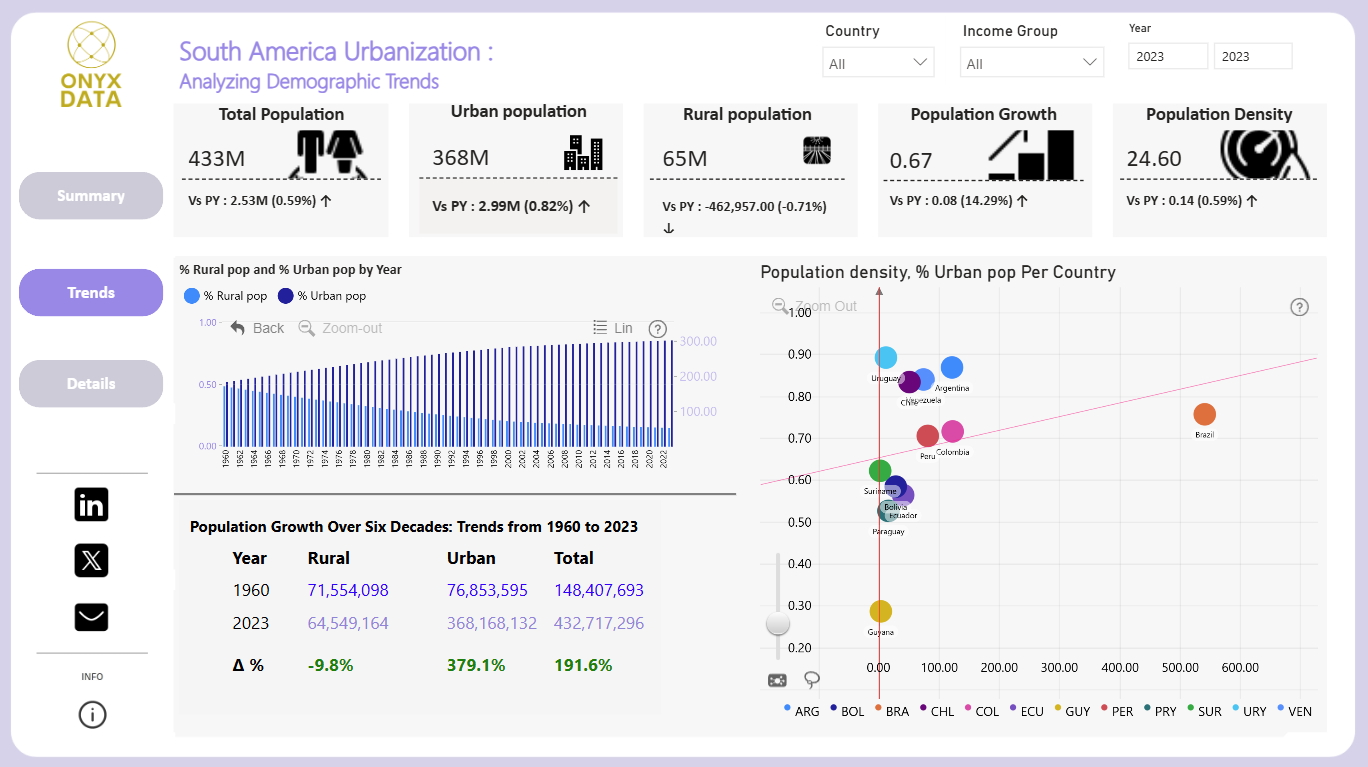Click the Onyx Data logo
The width and height of the screenshot is (1368, 767).
(91, 64)
